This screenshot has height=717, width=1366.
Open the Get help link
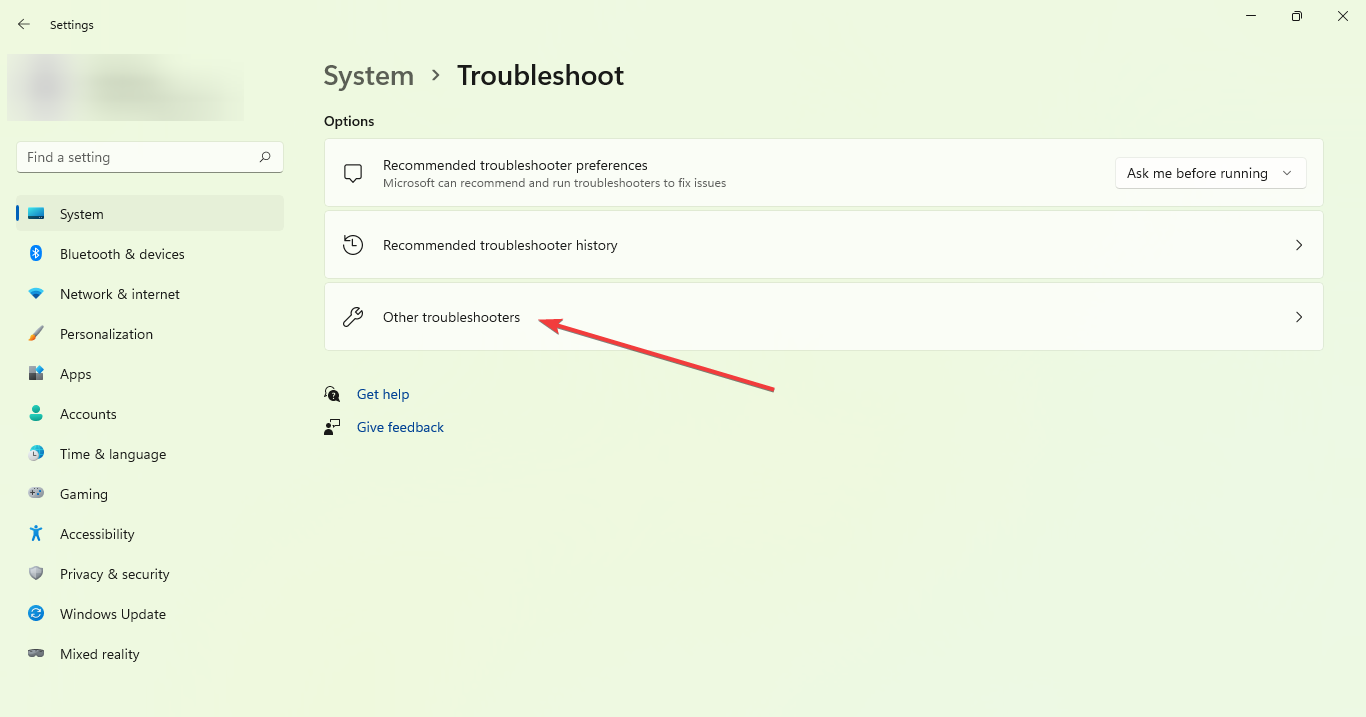(383, 394)
